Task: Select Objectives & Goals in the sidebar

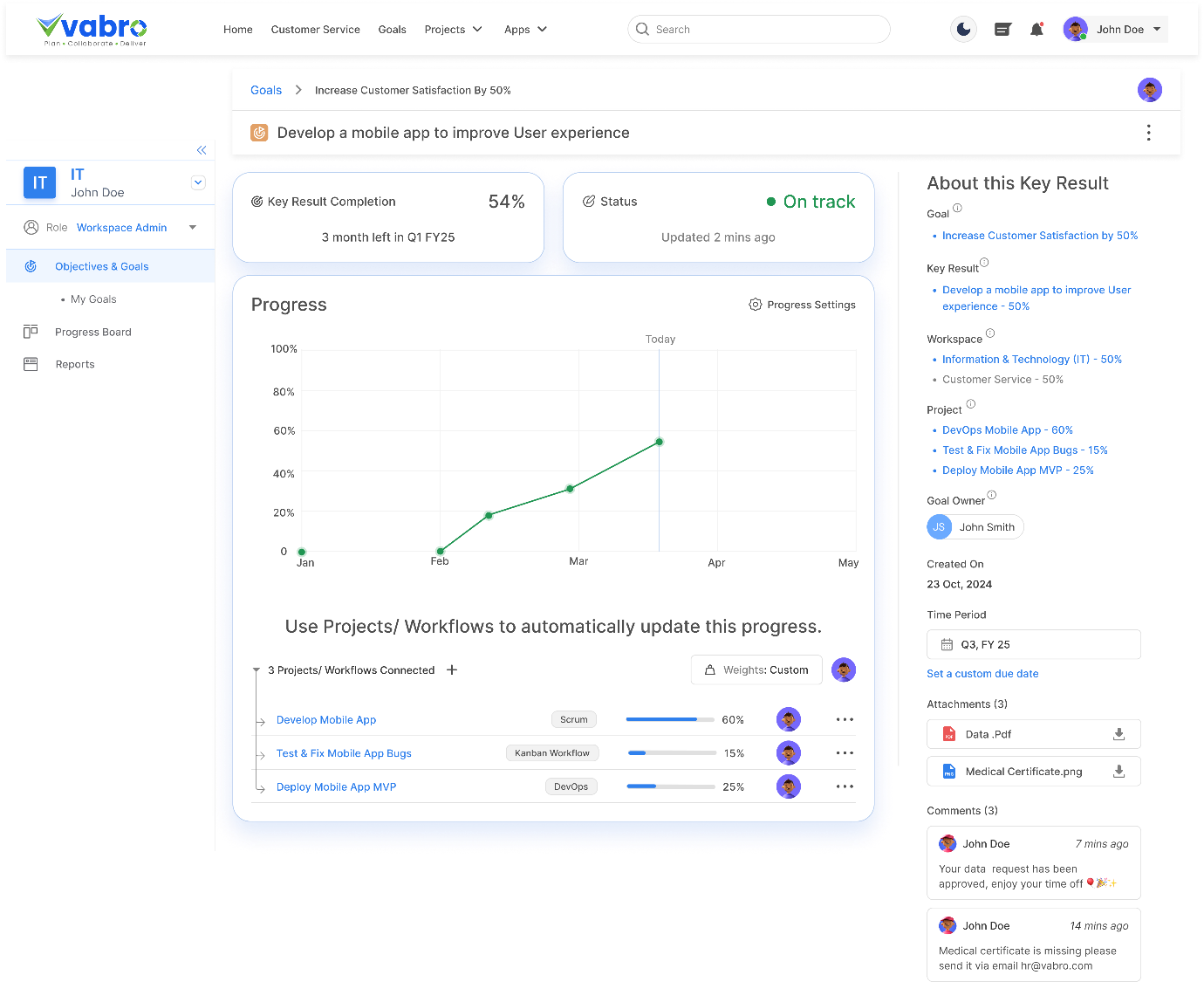Action: [x=110, y=266]
